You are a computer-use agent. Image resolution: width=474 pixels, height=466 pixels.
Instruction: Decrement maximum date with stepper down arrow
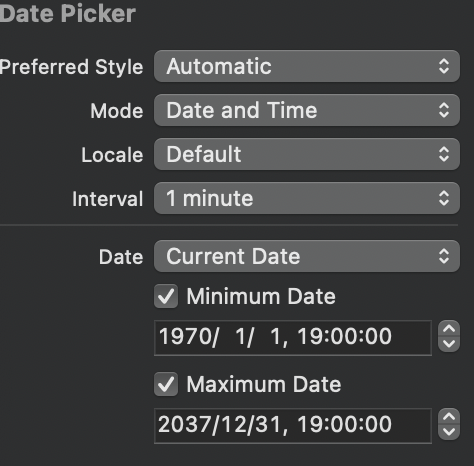449,432
